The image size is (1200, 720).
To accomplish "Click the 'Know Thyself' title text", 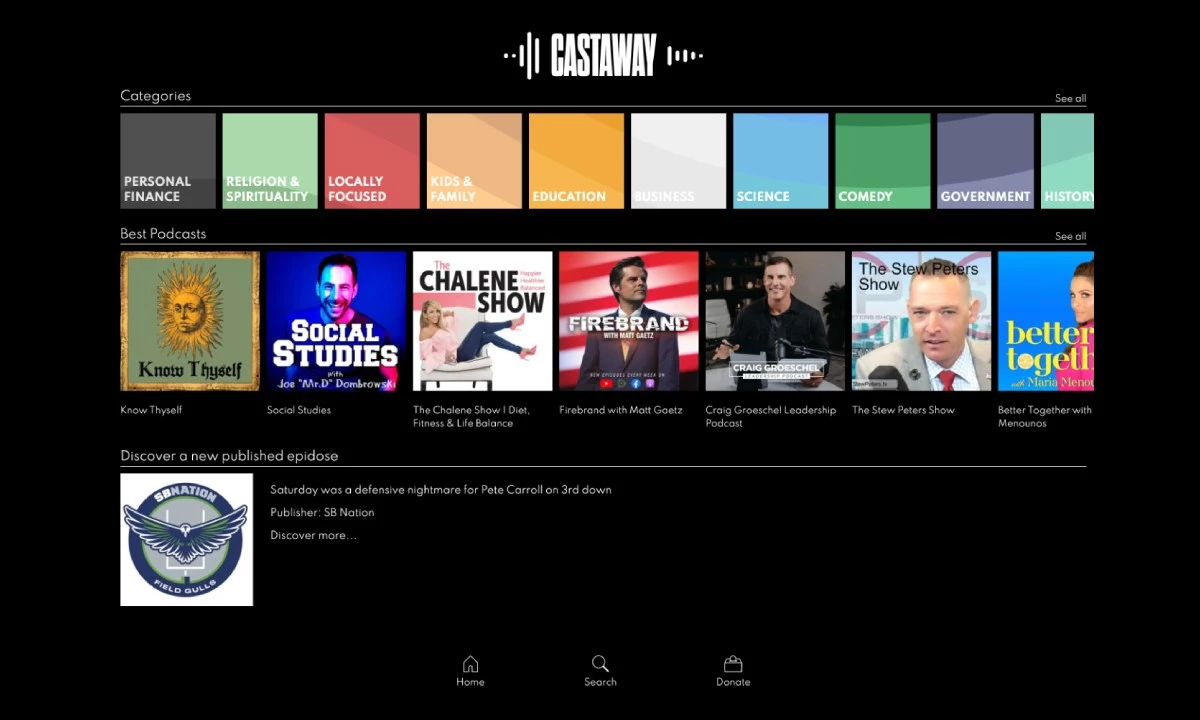I will click(151, 410).
